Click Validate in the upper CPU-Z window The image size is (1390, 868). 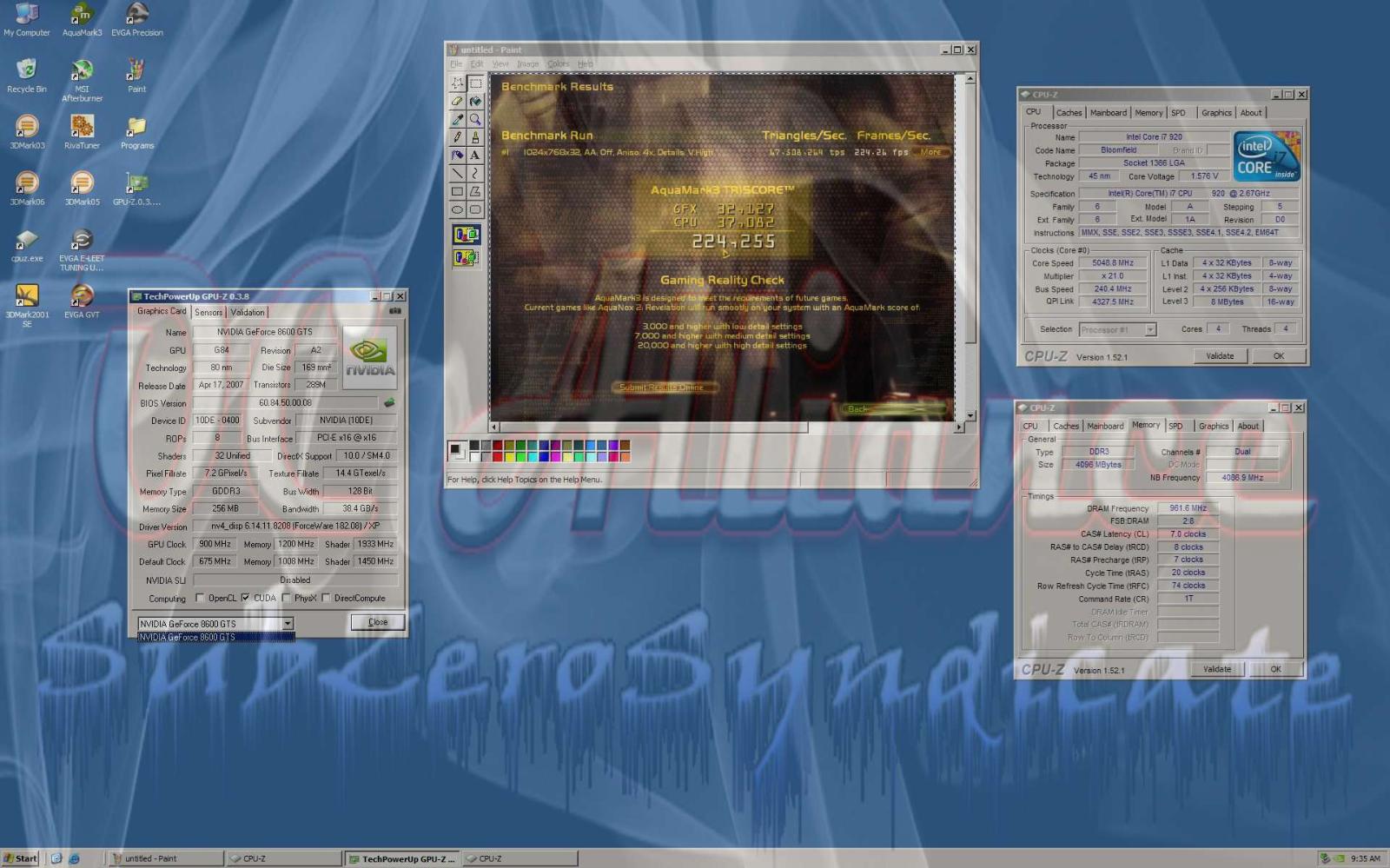click(1220, 356)
